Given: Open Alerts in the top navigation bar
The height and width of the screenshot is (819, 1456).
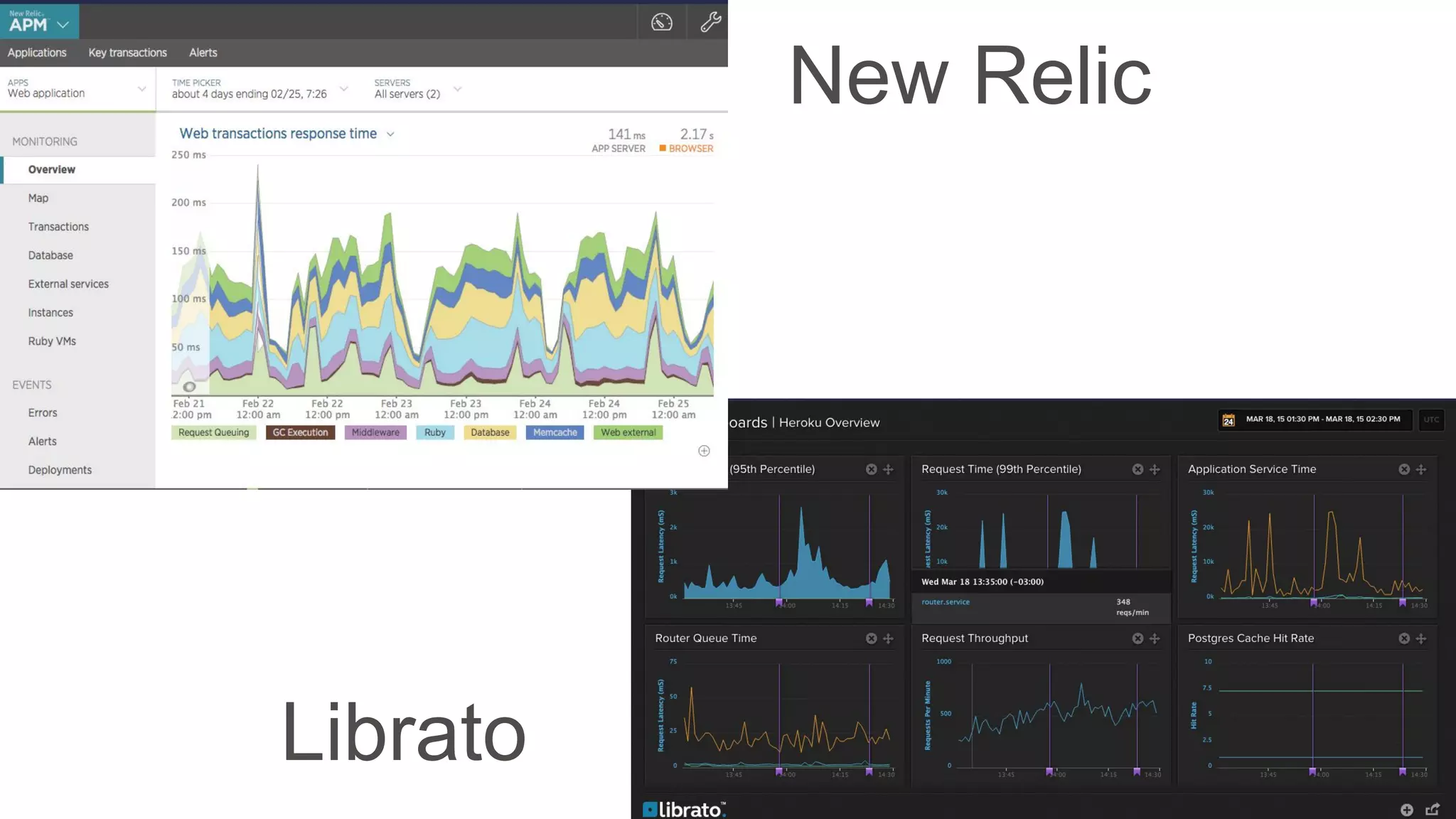Looking at the screenshot, I should tap(203, 53).
